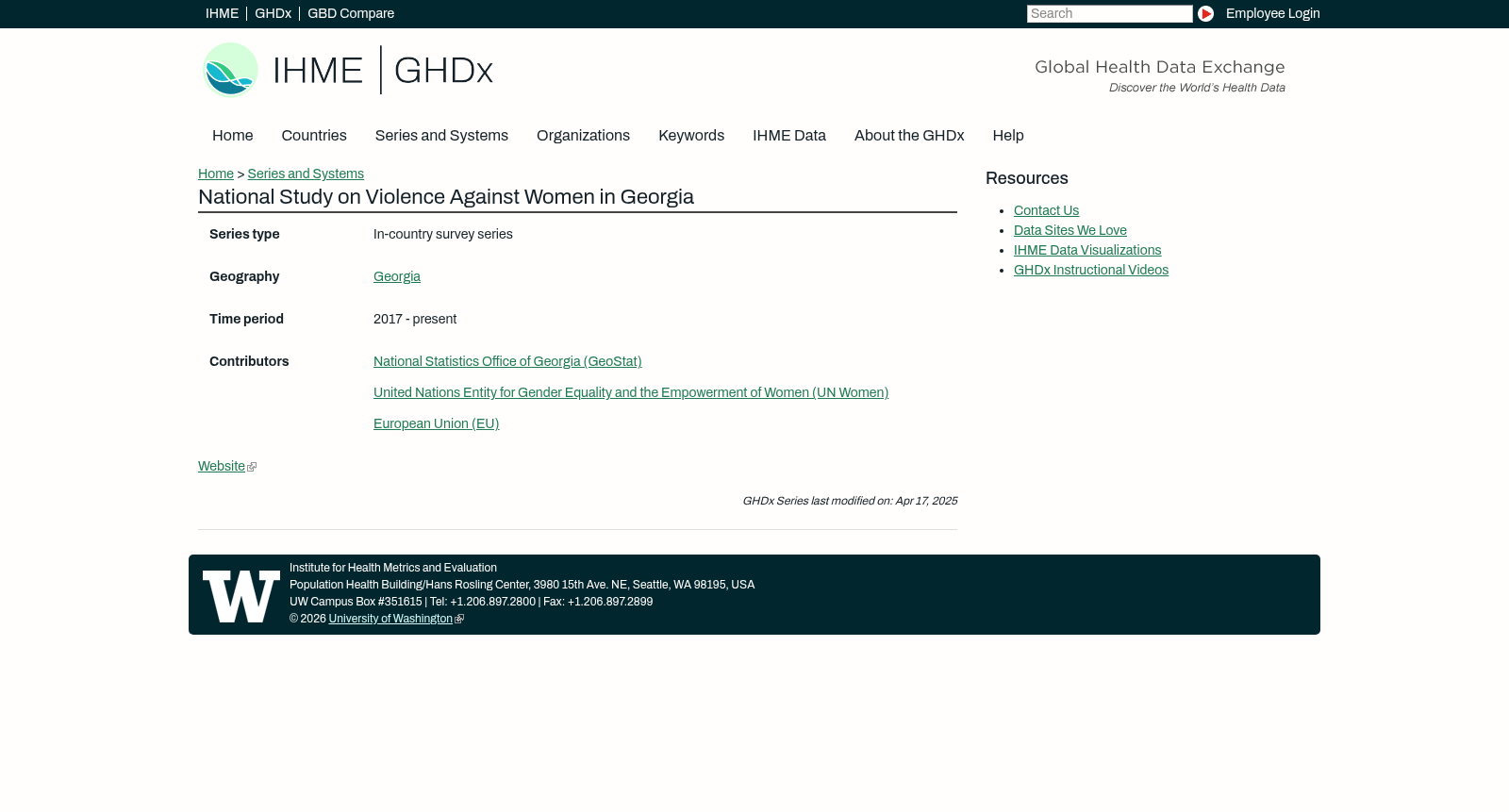1509x812 pixels.
Task: Click Series and Systems breadcrumb link
Action: [306, 174]
